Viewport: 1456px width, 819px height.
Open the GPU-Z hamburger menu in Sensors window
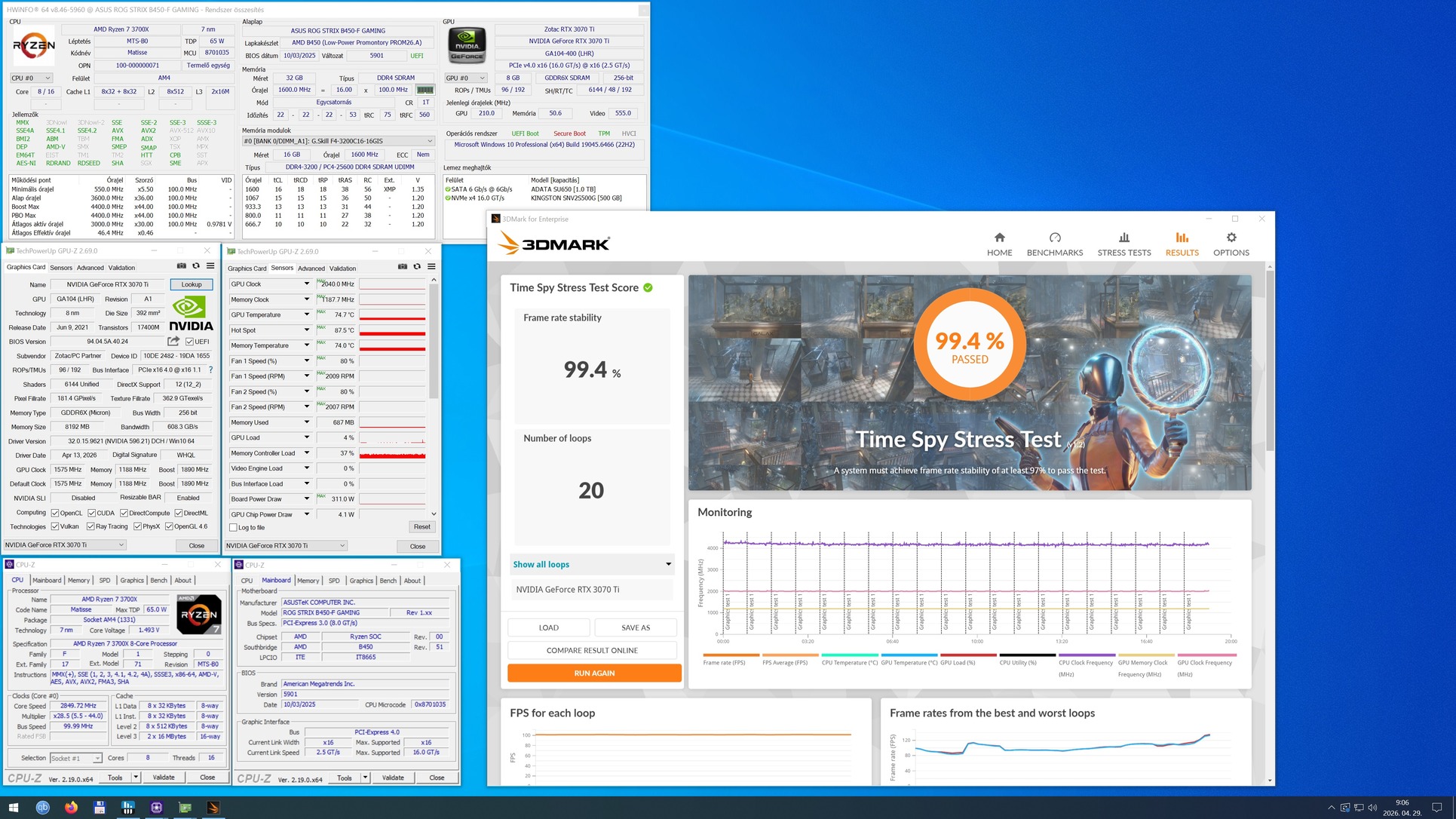431,266
